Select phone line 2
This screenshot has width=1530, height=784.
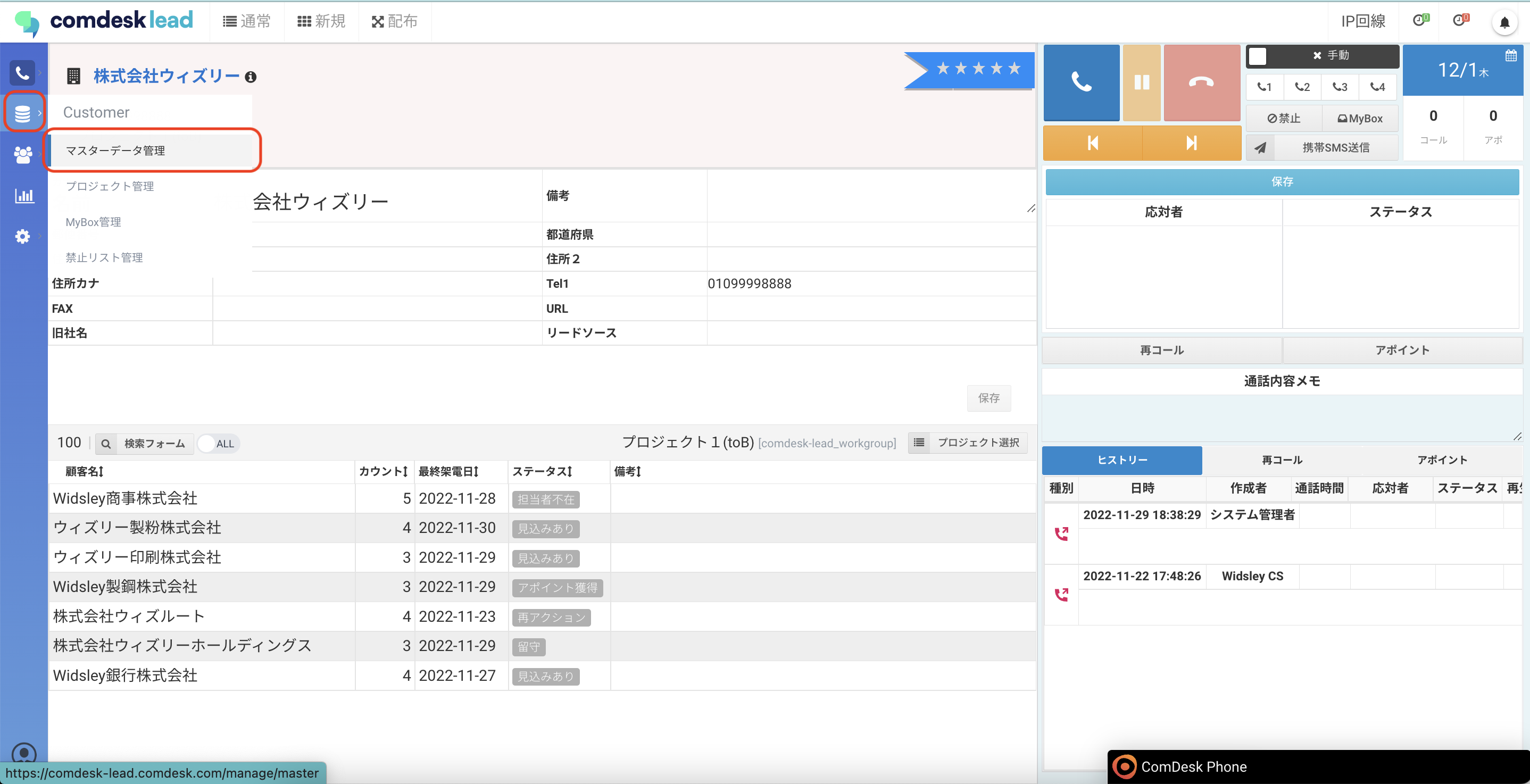point(1302,87)
